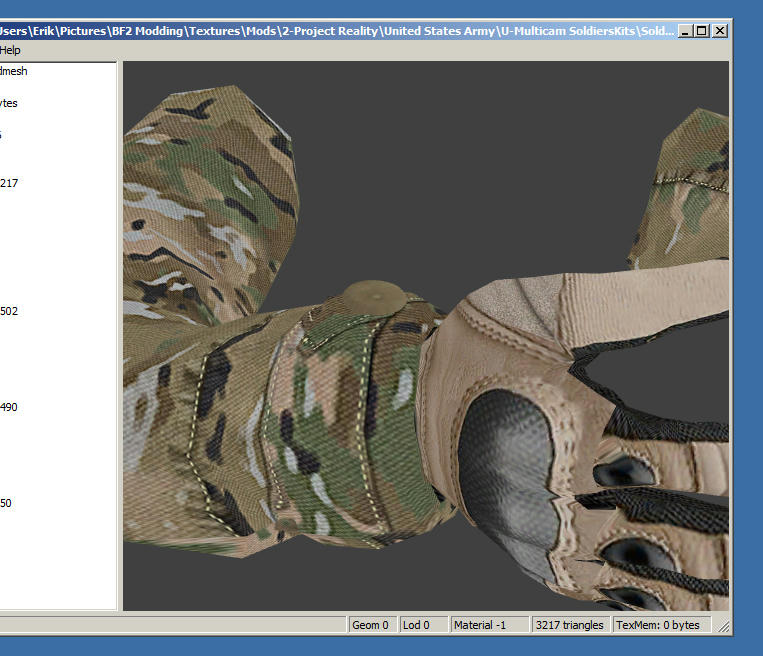Select the '502' entry in left panel
763x656 pixels.
[8, 311]
